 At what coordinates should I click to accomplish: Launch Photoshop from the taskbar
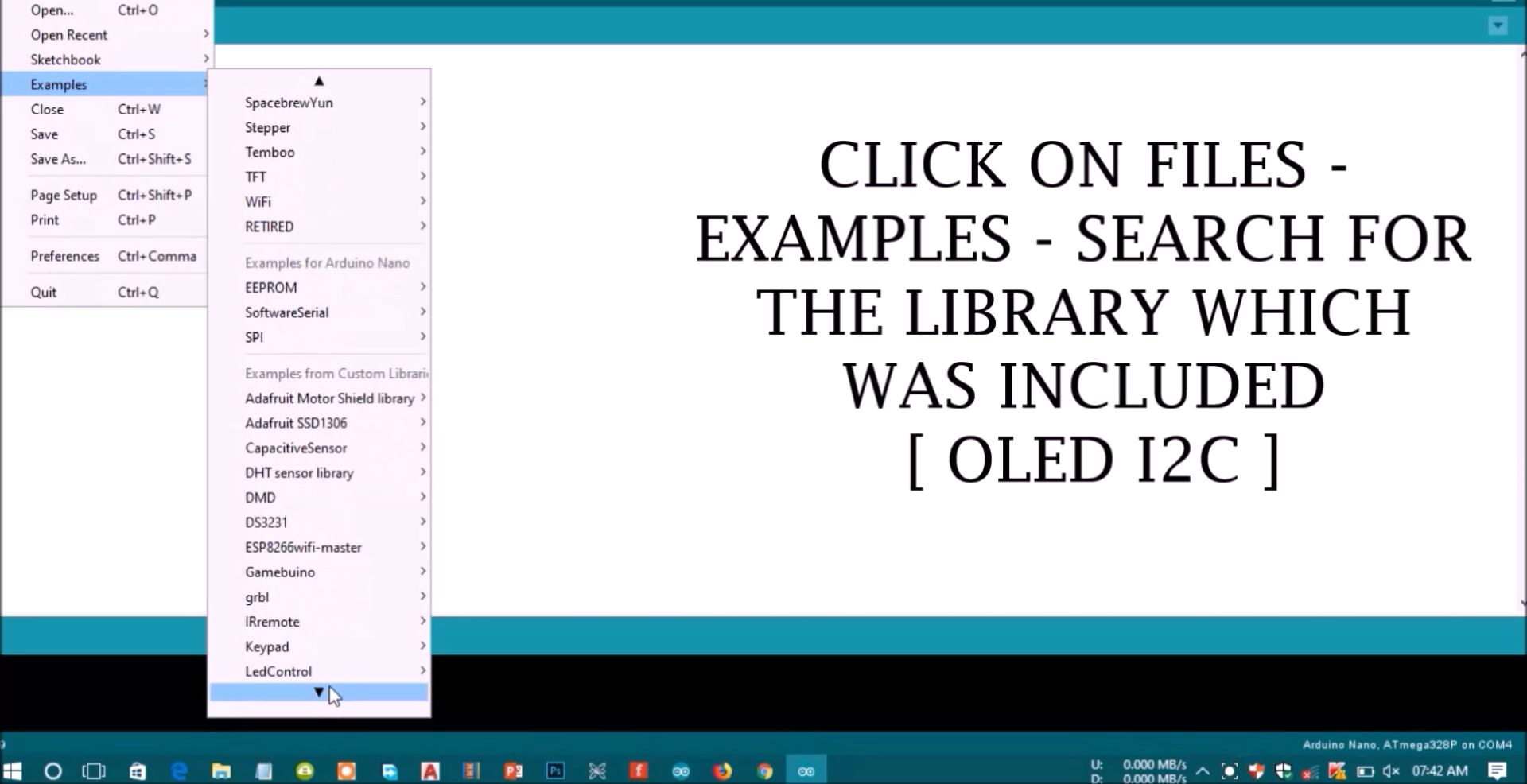click(555, 770)
